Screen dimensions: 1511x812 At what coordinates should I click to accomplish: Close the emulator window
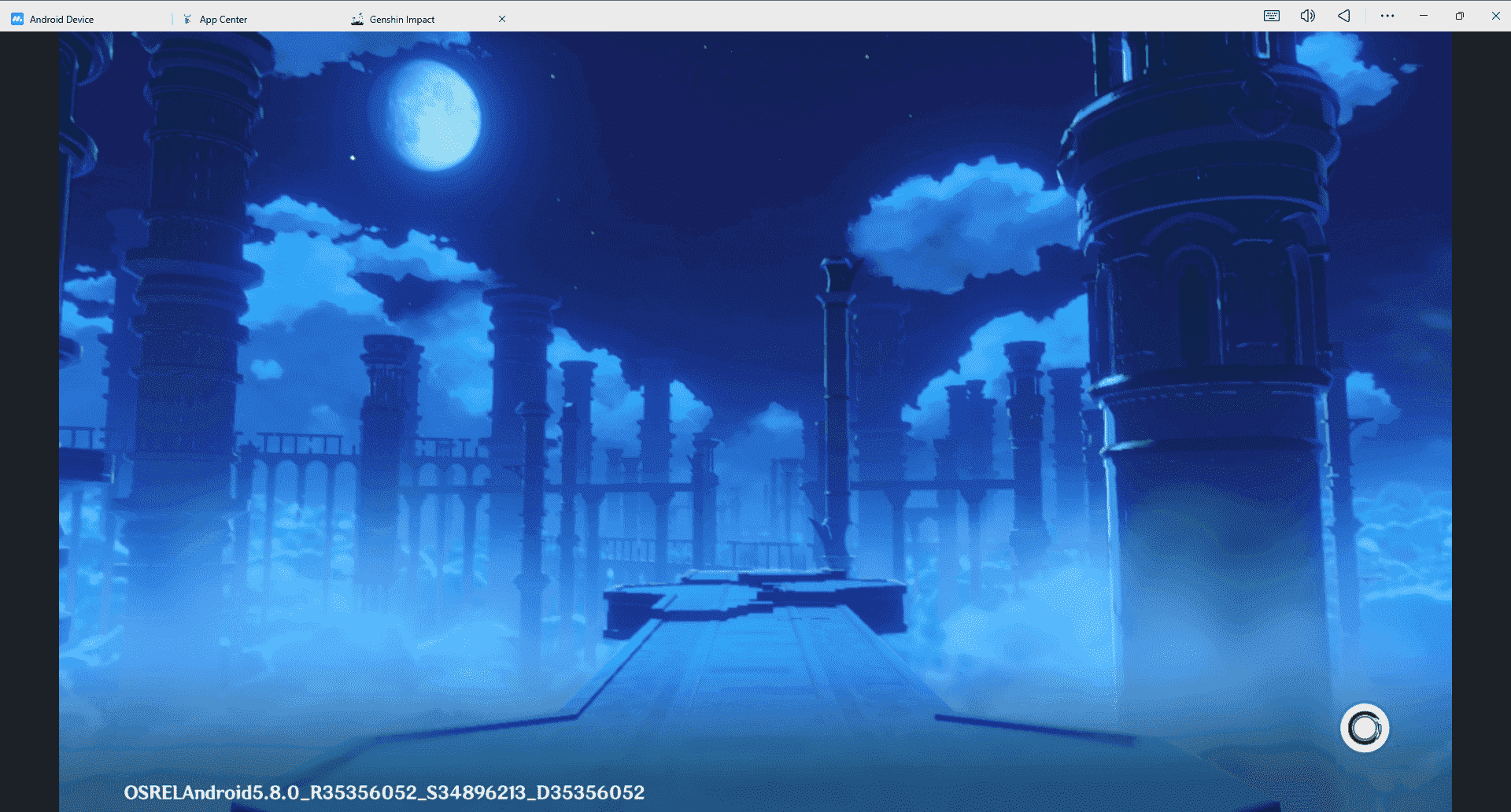coord(1496,16)
